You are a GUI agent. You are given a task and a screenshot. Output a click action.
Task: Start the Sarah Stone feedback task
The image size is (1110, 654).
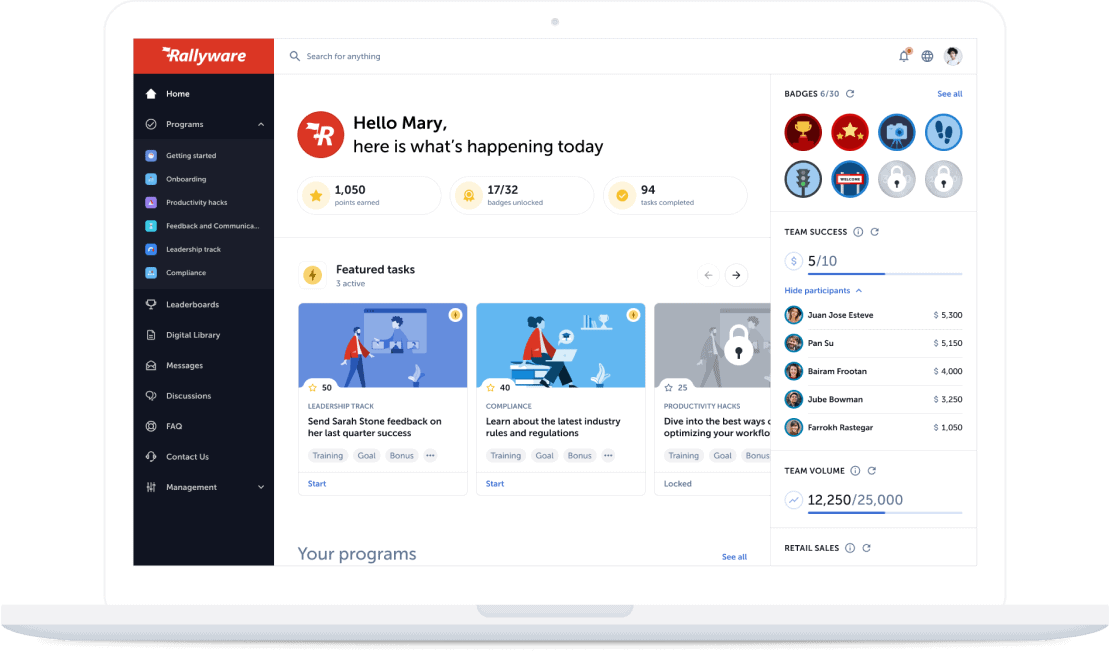coord(317,483)
